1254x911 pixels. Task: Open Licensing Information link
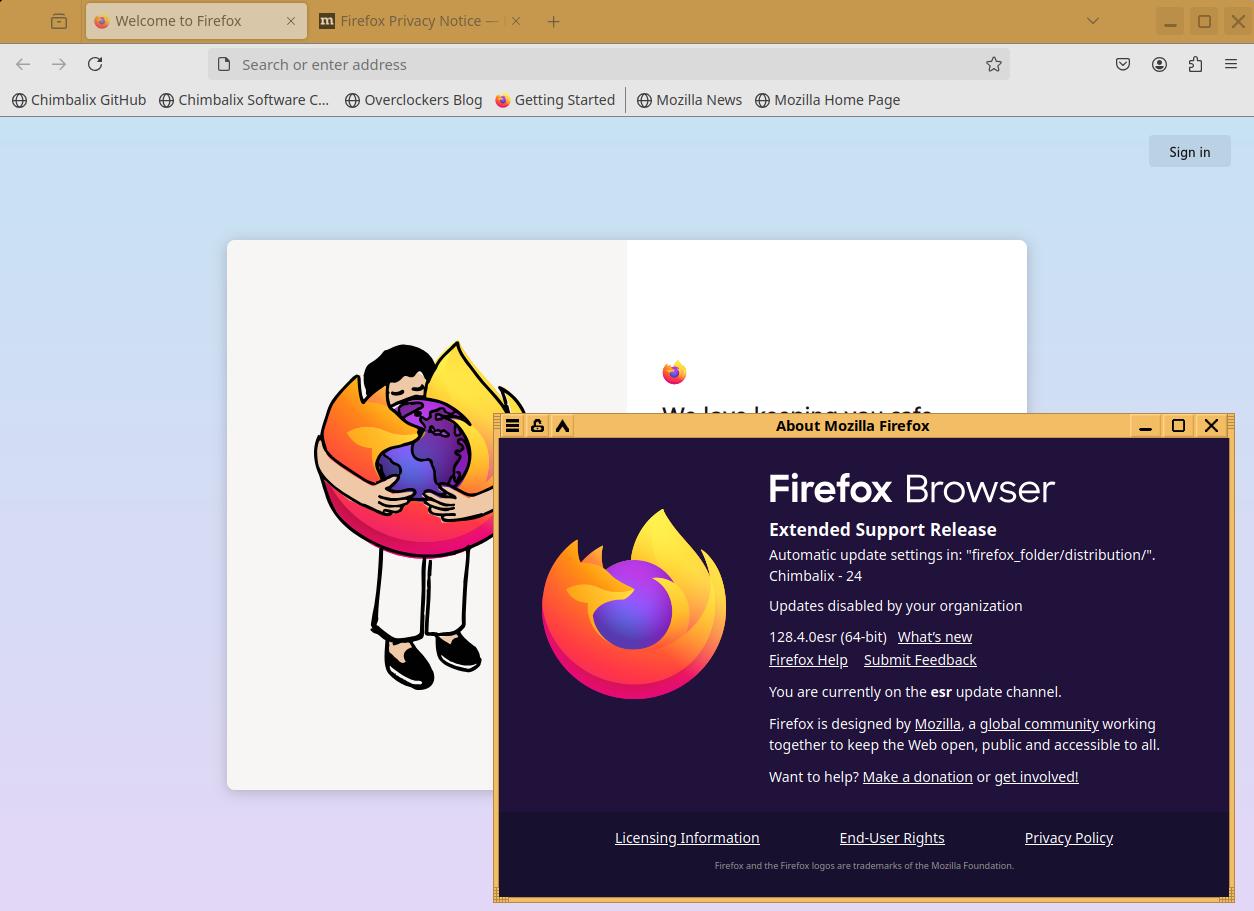(687, 838)
